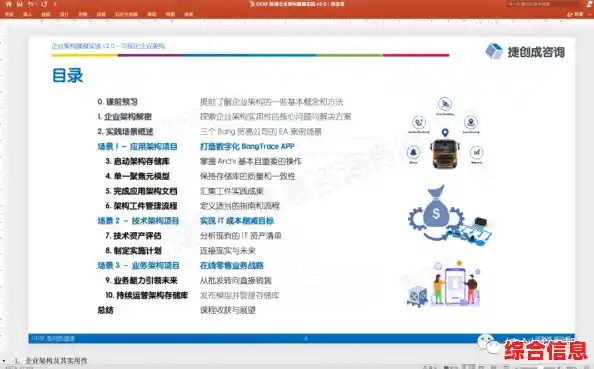The width and height of the screenshot is (594, 369).
Task: Open the 视图 ribbon tab
Action: [170, 14]
